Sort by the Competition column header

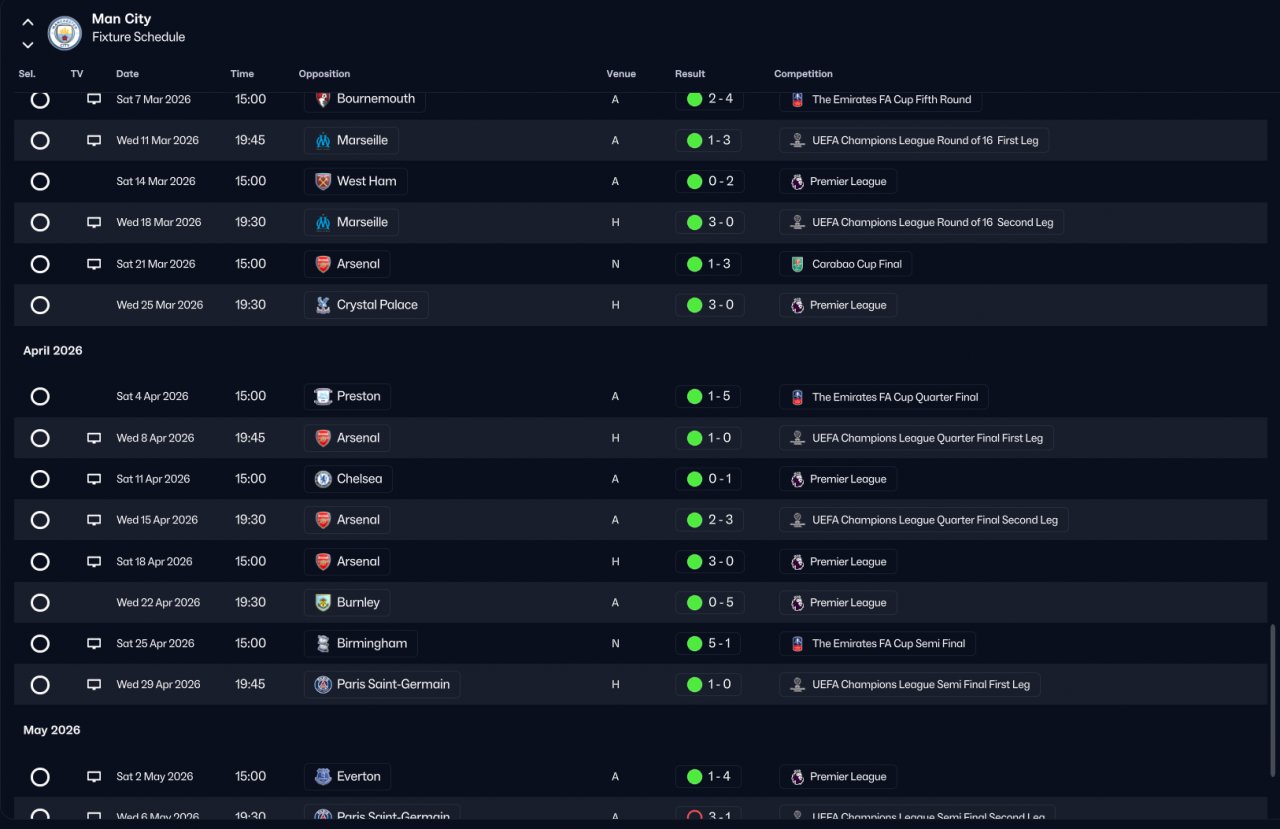click(x=803, y=74)
